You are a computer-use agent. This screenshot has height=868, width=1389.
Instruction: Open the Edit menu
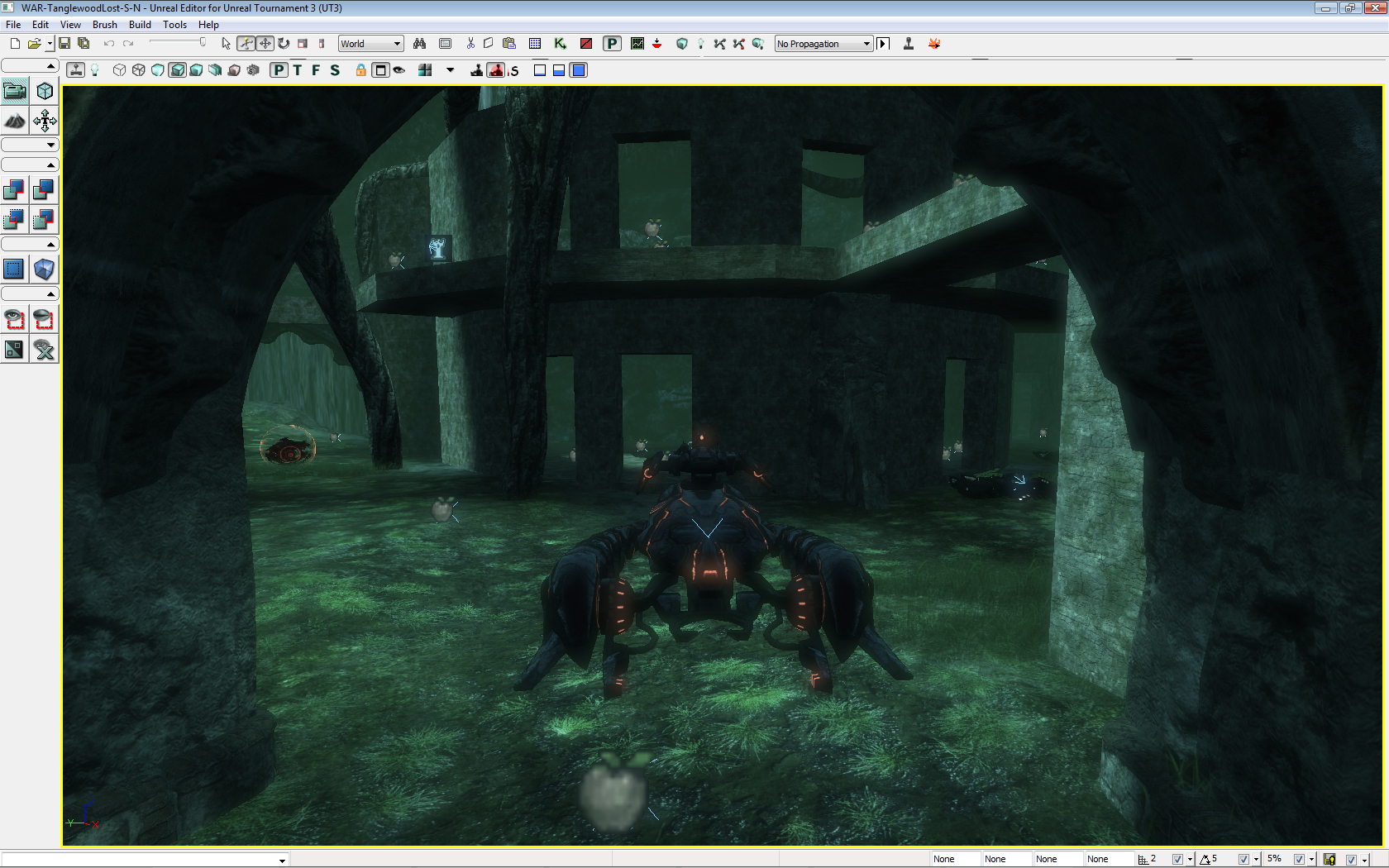tap(41, 25)
